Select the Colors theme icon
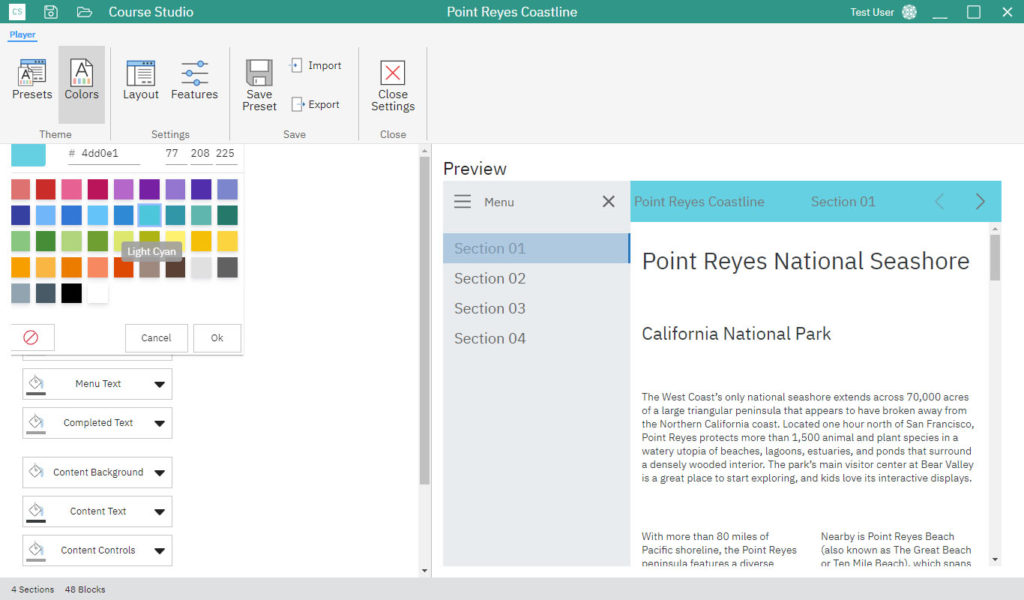This screenshot has width=1024, height=600. pyautogui.click(x=81, y=81)
